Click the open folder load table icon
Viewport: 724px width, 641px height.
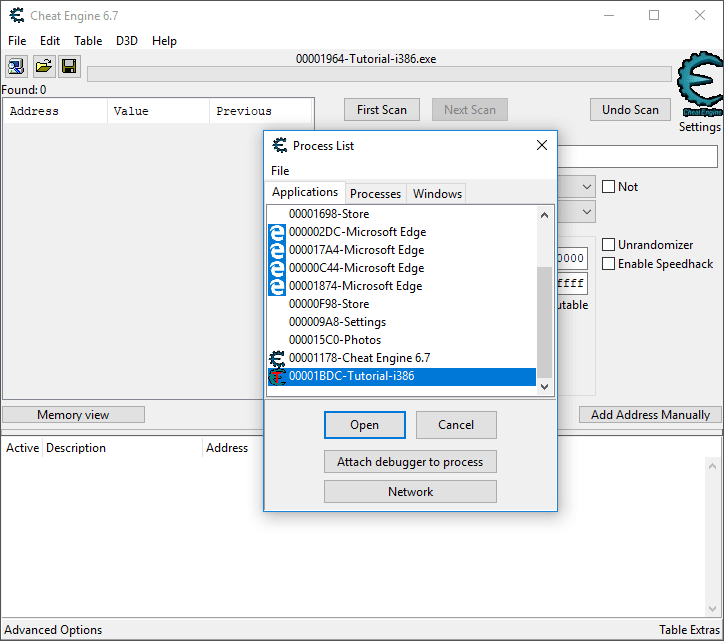click(x=44, y=67)
